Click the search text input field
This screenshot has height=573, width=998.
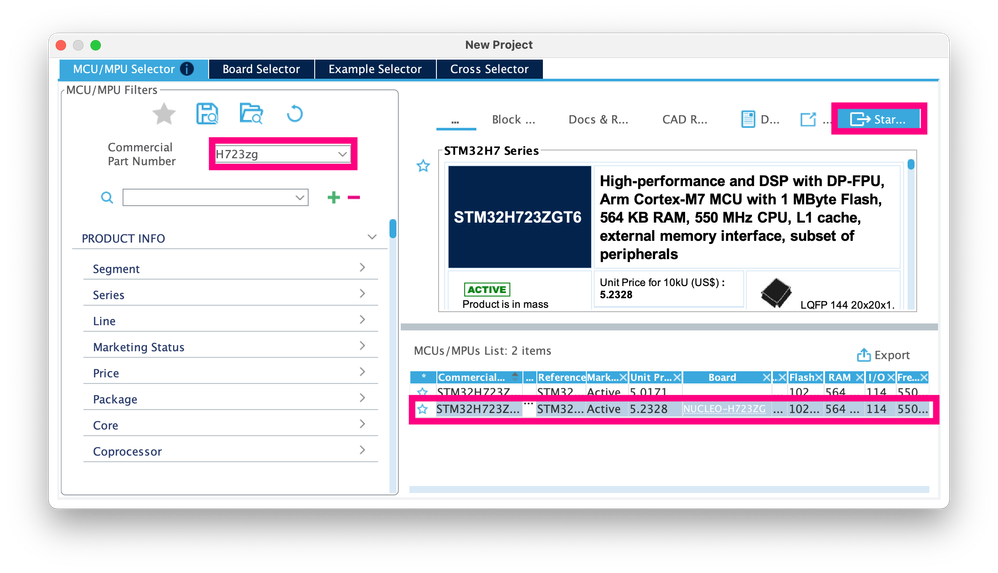pyautogui.click(x=208, y=197)
